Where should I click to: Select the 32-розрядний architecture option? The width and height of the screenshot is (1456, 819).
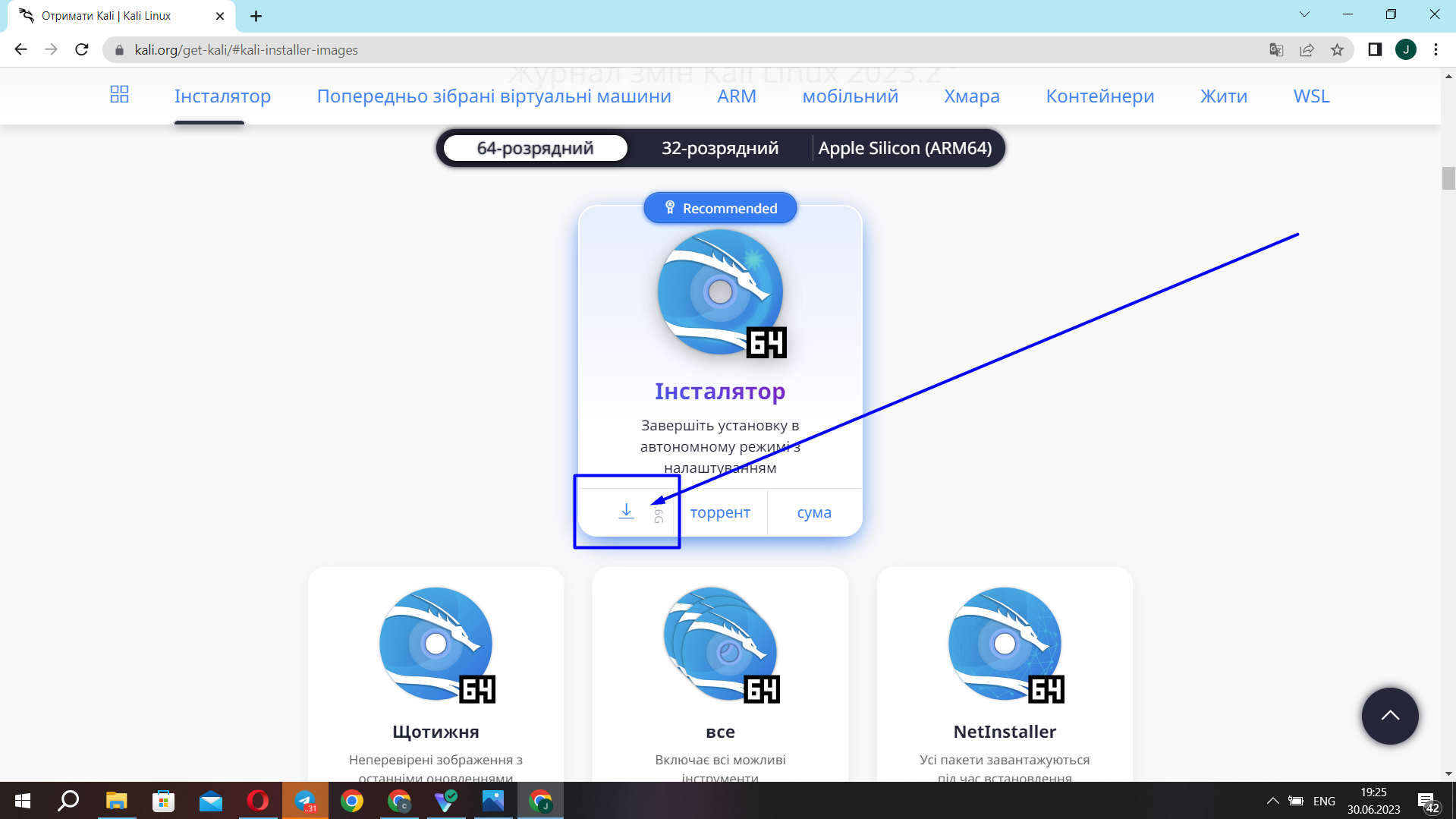[720, 148]
